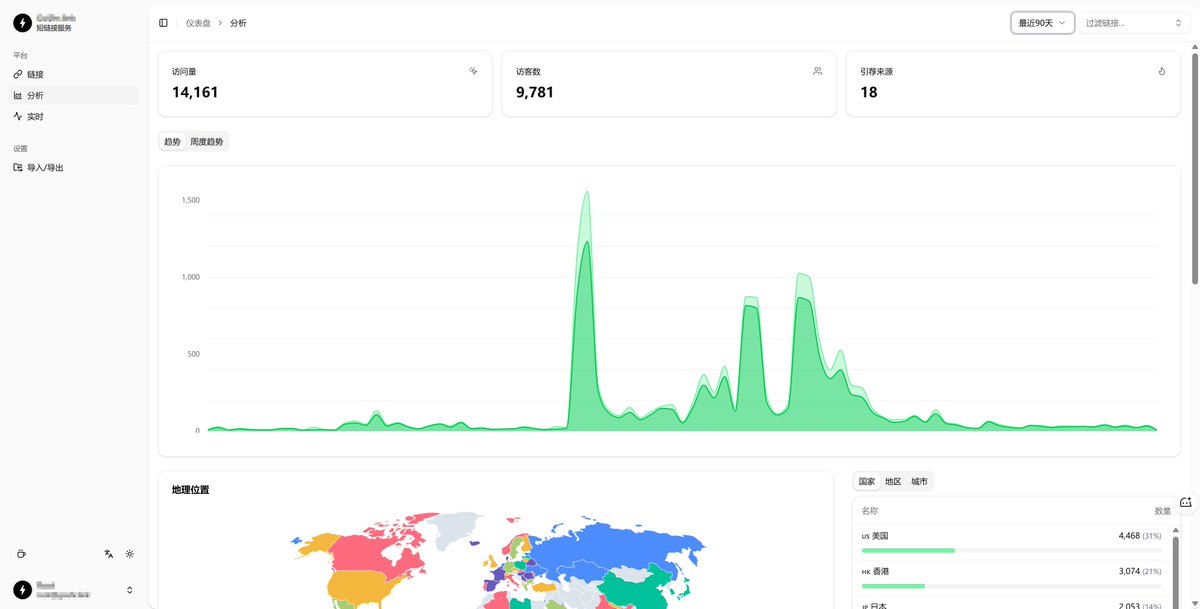The width and height of the screenshot is (1200, 609).
Task: Click the 美国 green progress bar
Action: [x=908, y=550]
